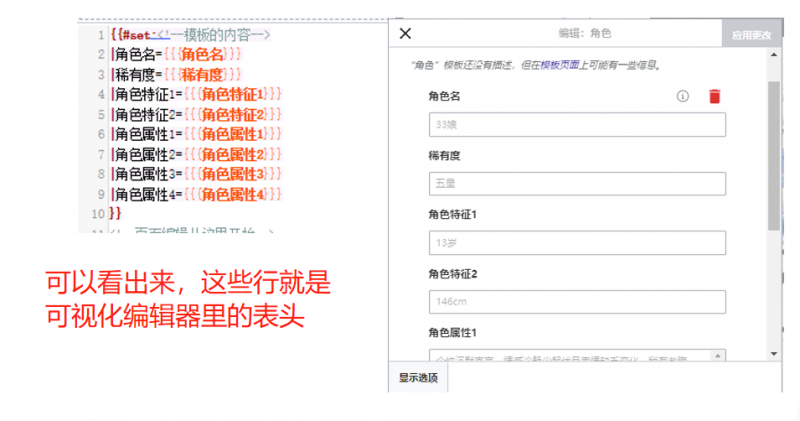Click the dialog vertical scrollbar thumb
This screenshot has height=421, width=800.
pyautogui.click(x=774, y=156)
